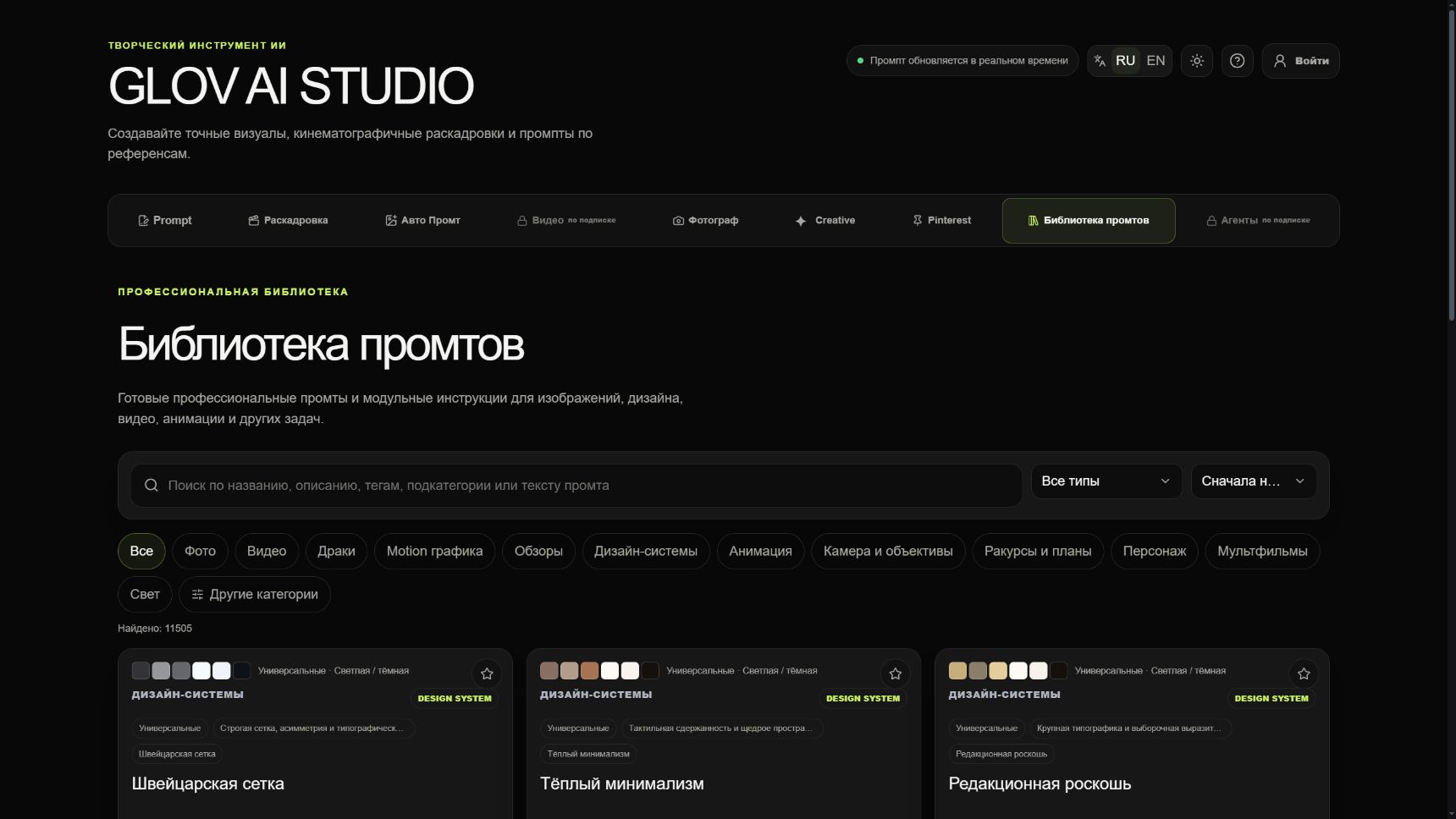Switch interface language to EN
The width and height of the screenshot is (1456, 819).
pos(1155,61)
